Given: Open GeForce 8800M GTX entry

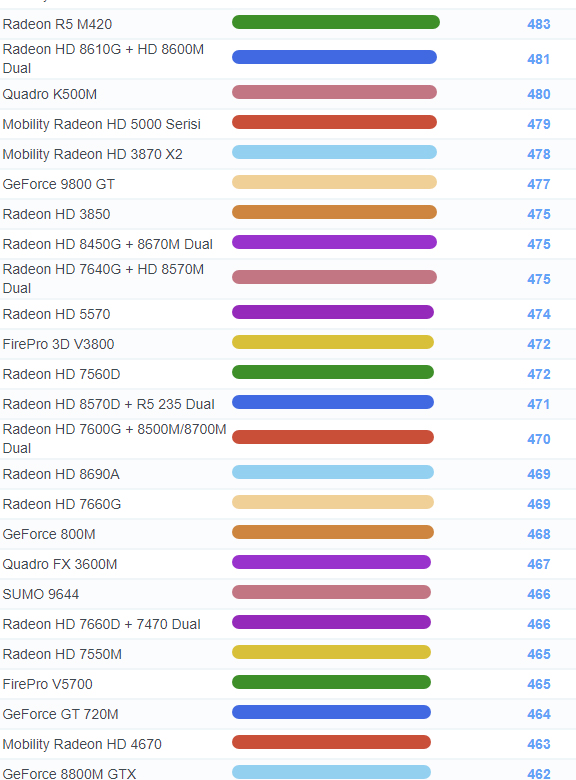Looking at the screenshot, I should coord(69,774).
